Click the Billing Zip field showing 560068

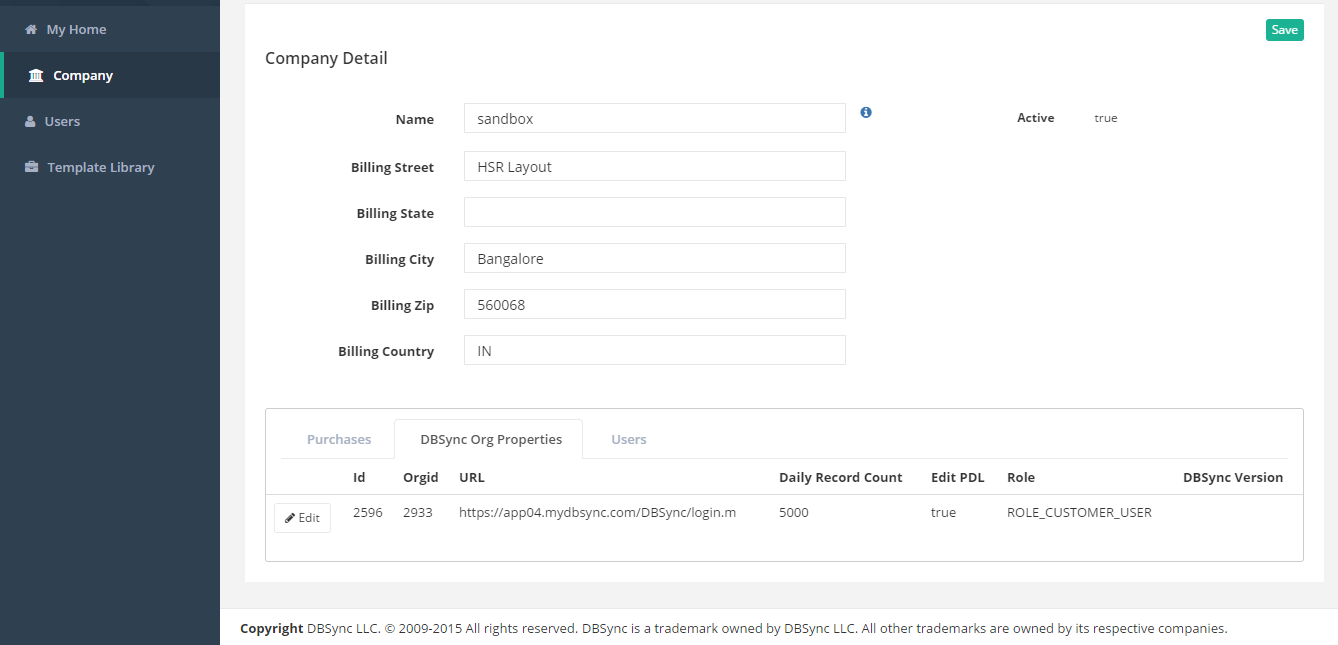[x=655, y=305]
